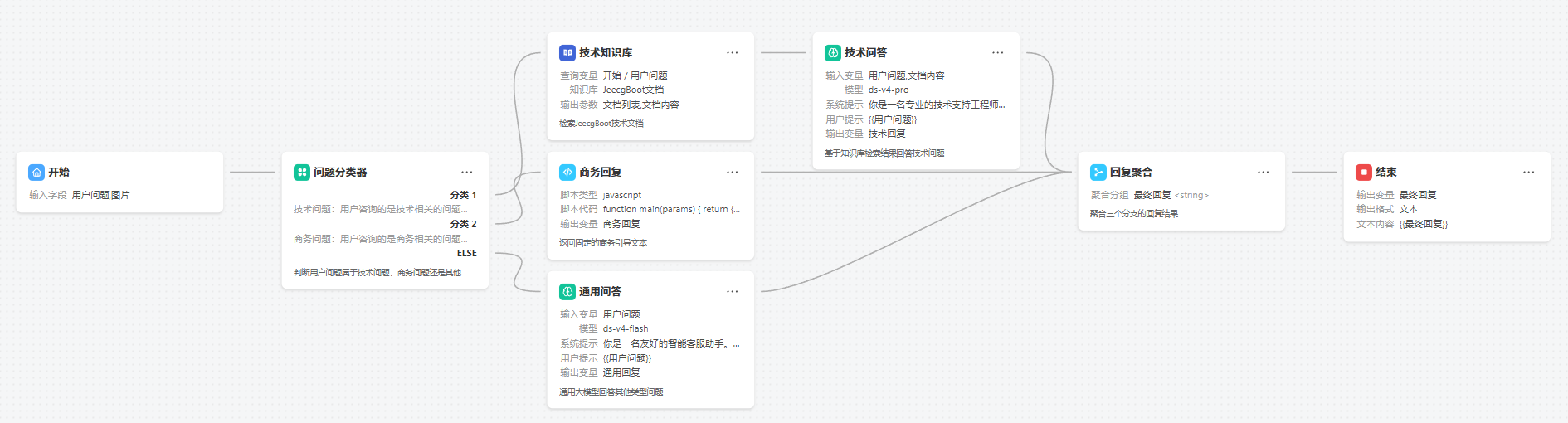1568x423 pixels.
Task: Select the 技术知识库 node title
Action: click(x=606, y=52)
